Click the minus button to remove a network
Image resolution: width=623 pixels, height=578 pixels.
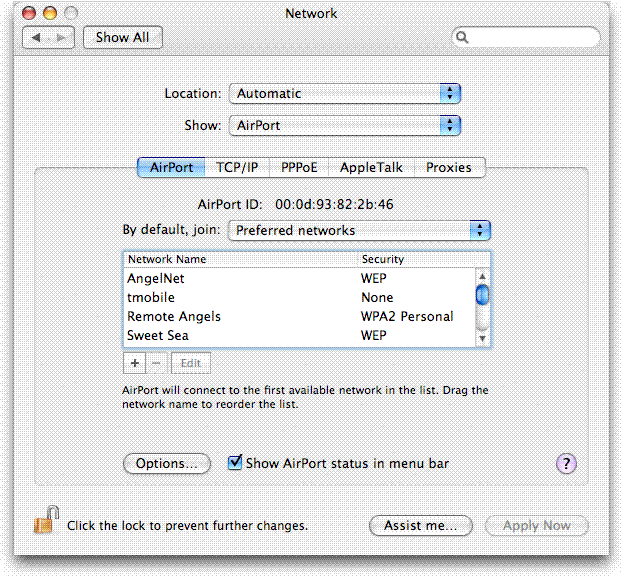[157, 363]
